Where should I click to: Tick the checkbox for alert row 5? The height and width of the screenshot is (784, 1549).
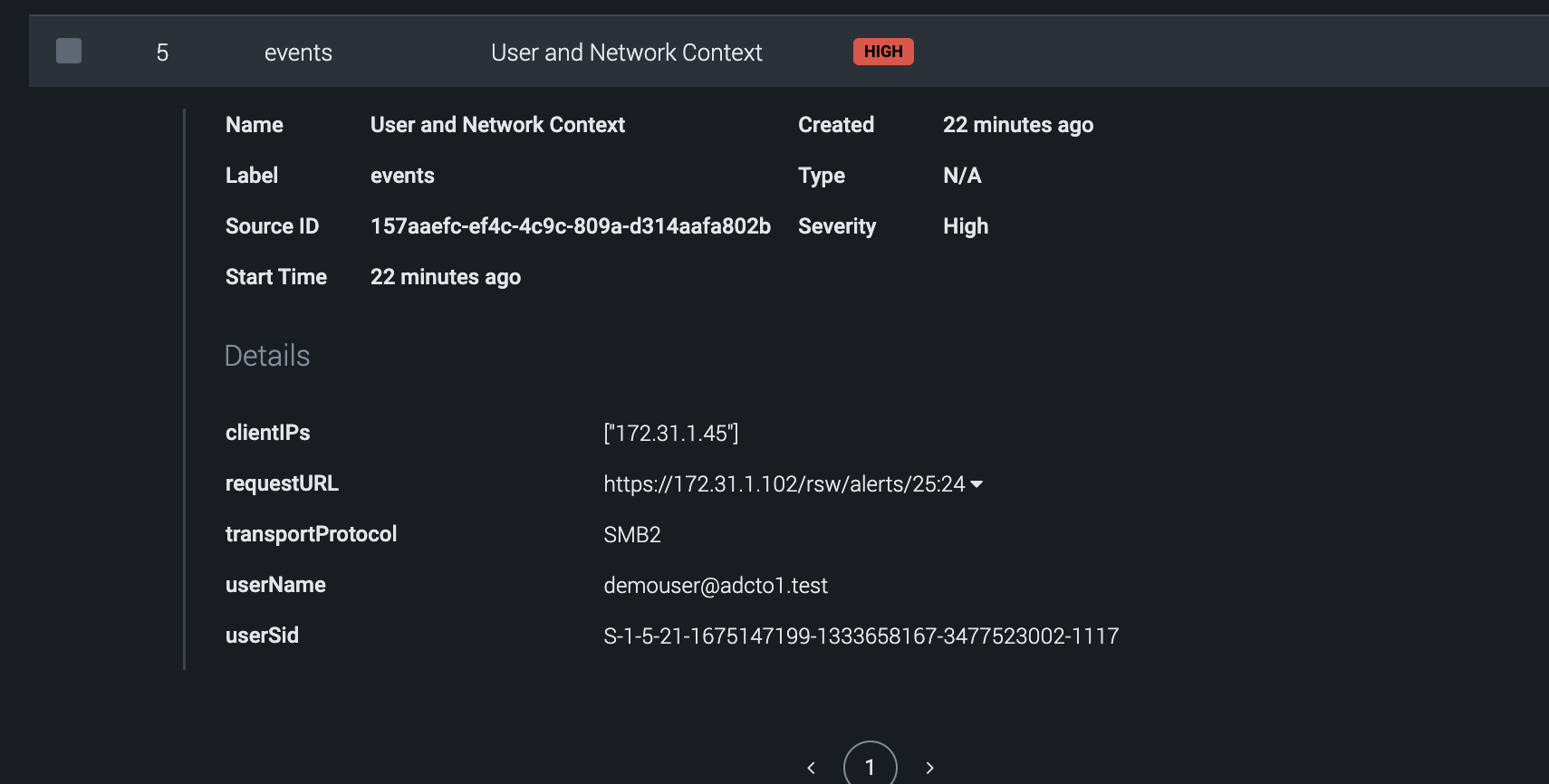[69, 51]
